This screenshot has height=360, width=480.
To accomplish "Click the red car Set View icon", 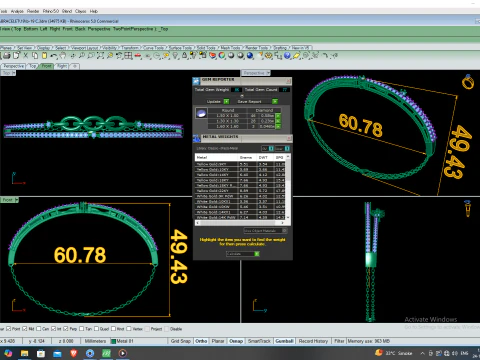I will [138, 56].
